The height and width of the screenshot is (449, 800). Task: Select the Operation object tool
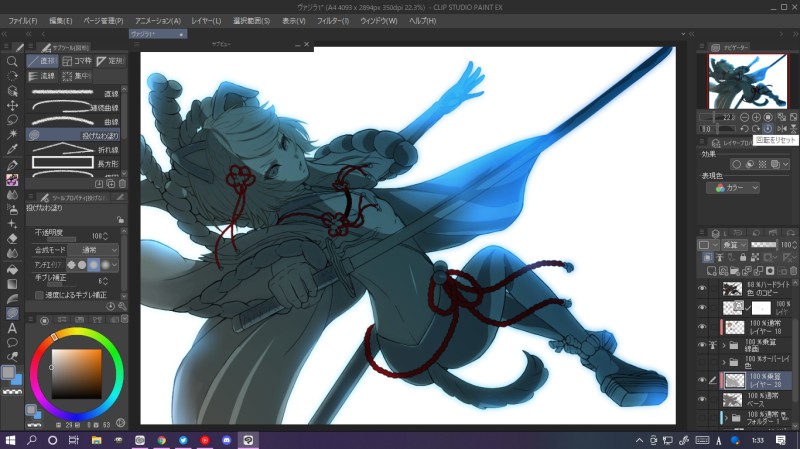12,91
